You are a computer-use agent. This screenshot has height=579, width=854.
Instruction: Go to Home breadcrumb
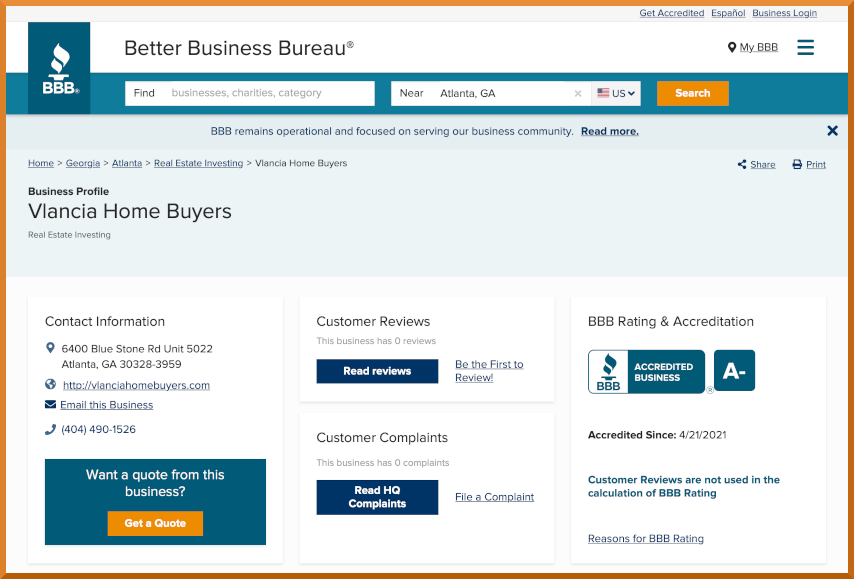(41, 163)
